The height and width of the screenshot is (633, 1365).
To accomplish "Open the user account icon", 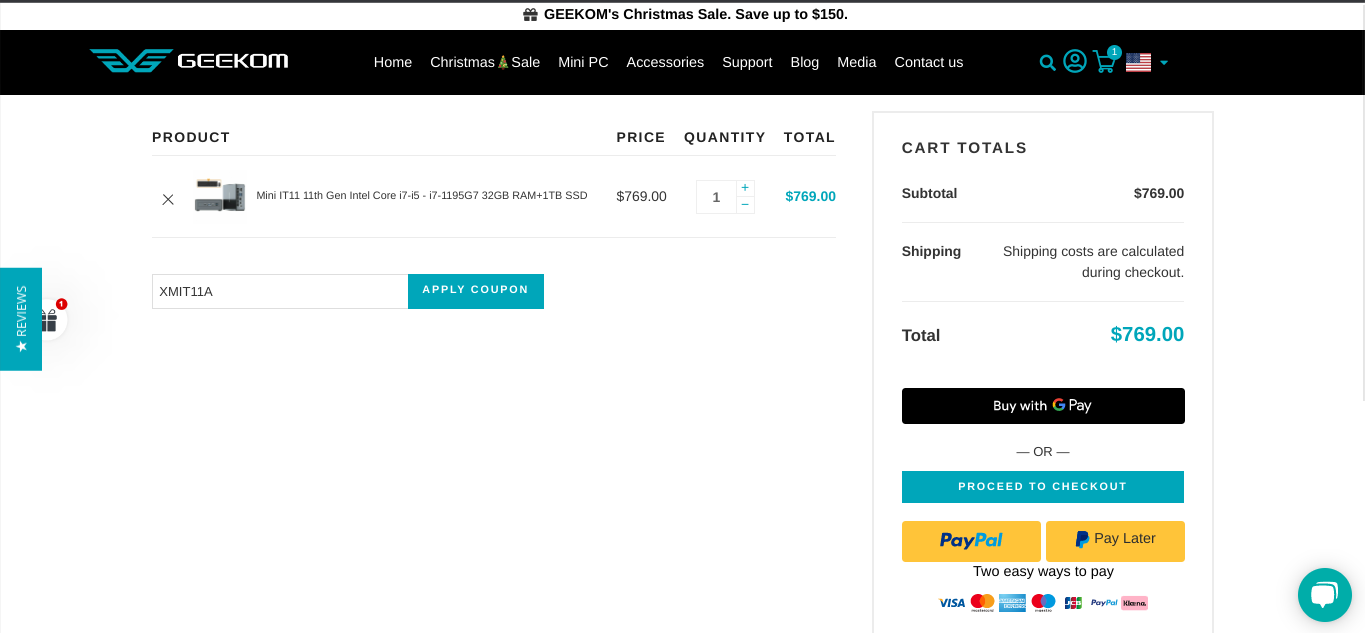I will [x=1075, y=61].
